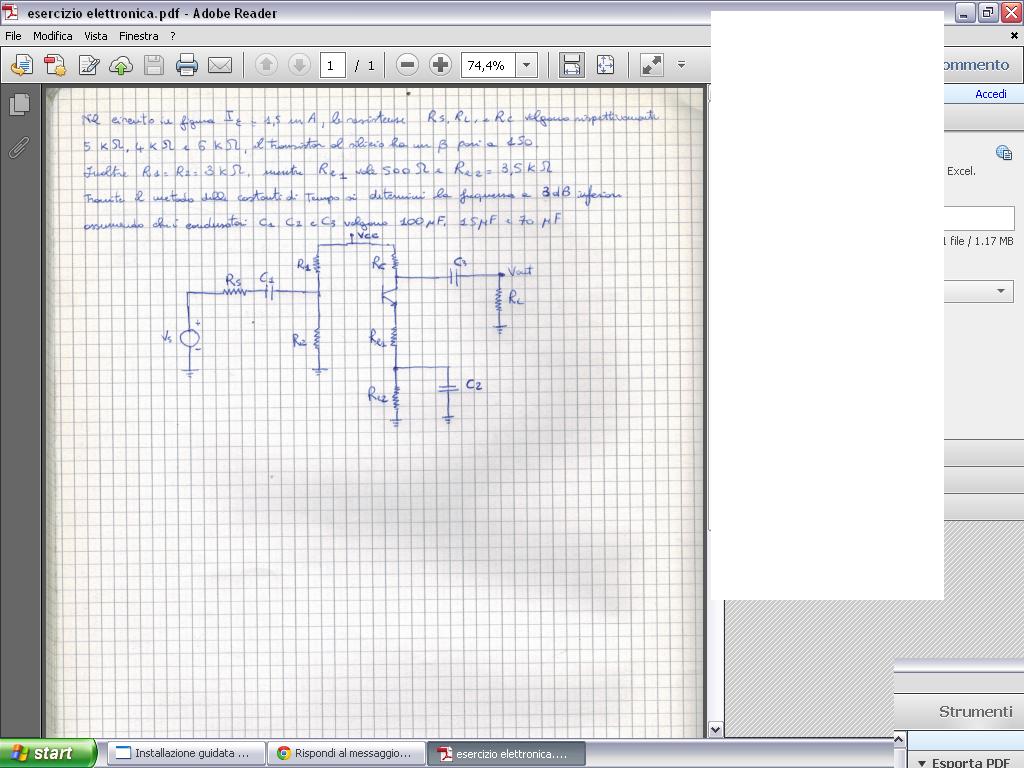
Task: Open the Vista menu
Action: [x=95, y=36]
